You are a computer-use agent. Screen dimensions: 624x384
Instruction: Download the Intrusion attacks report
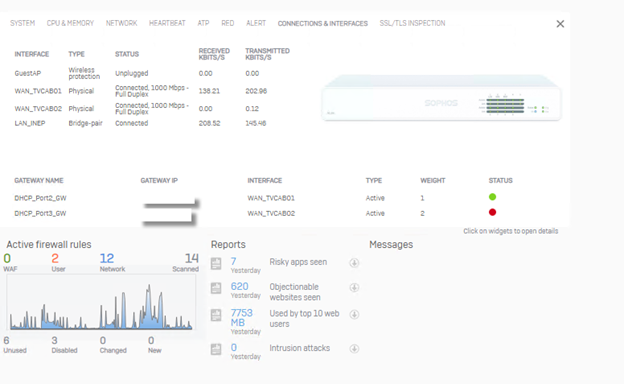pos(354,349)
